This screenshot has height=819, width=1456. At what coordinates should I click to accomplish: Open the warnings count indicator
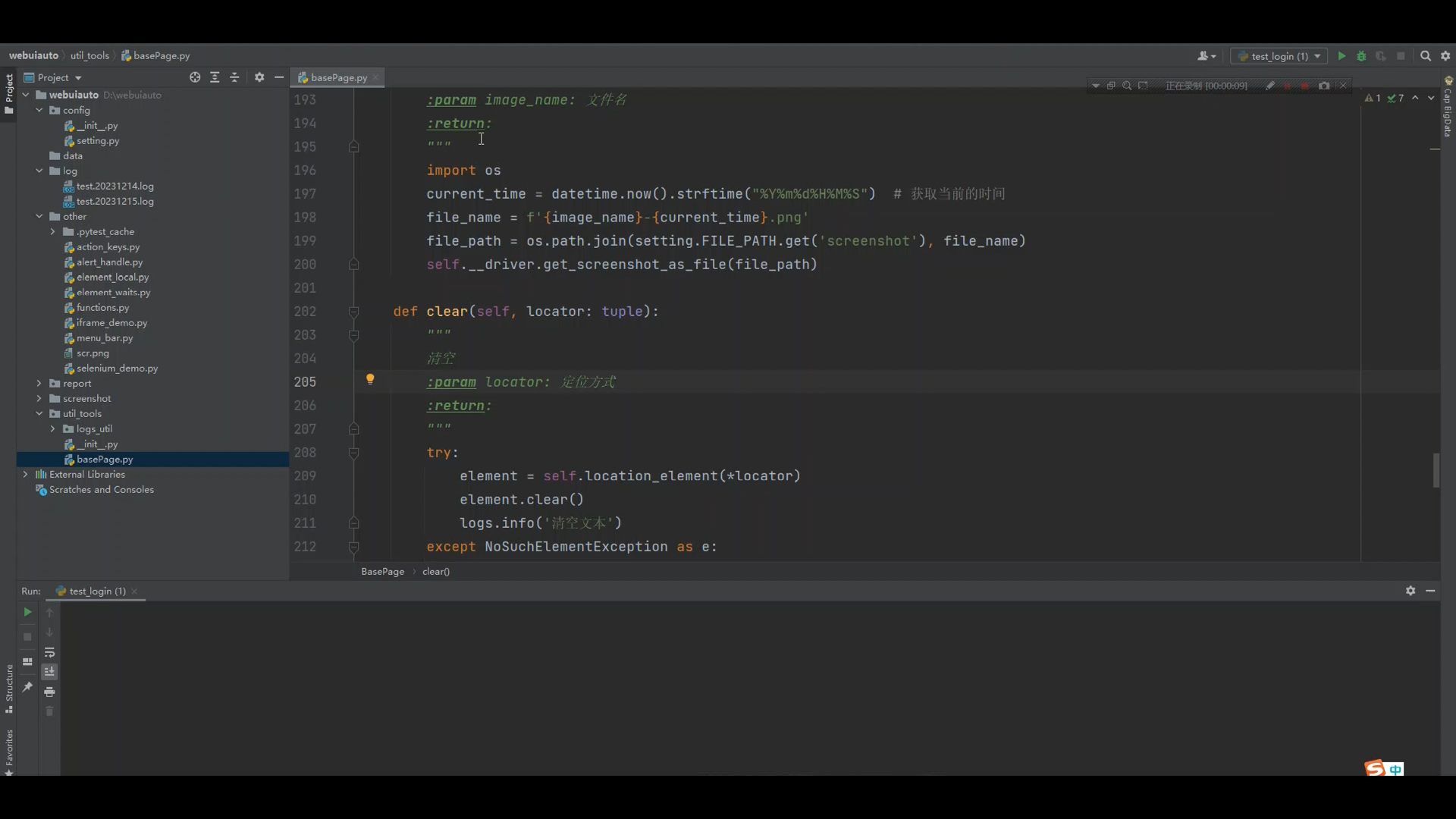[1373, 98]
